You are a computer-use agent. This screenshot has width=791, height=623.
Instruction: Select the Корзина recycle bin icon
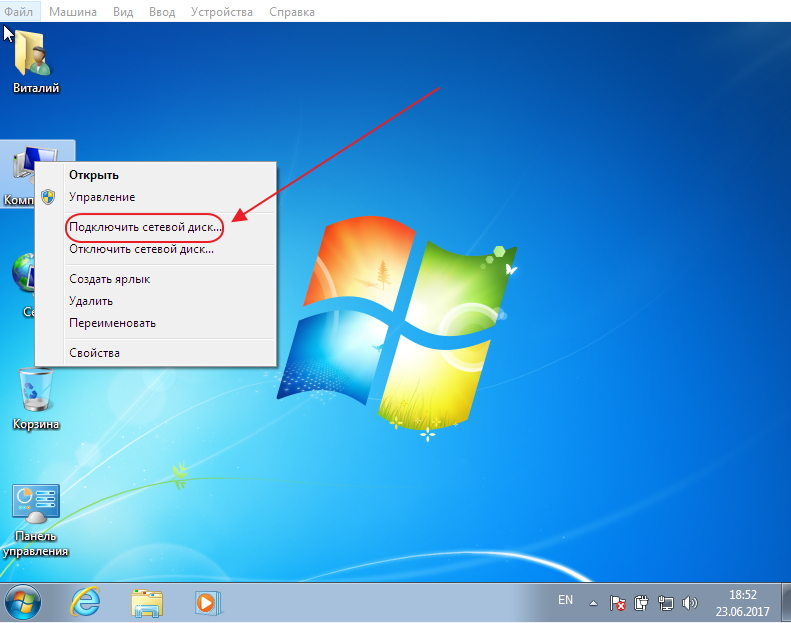pos(36,399)
